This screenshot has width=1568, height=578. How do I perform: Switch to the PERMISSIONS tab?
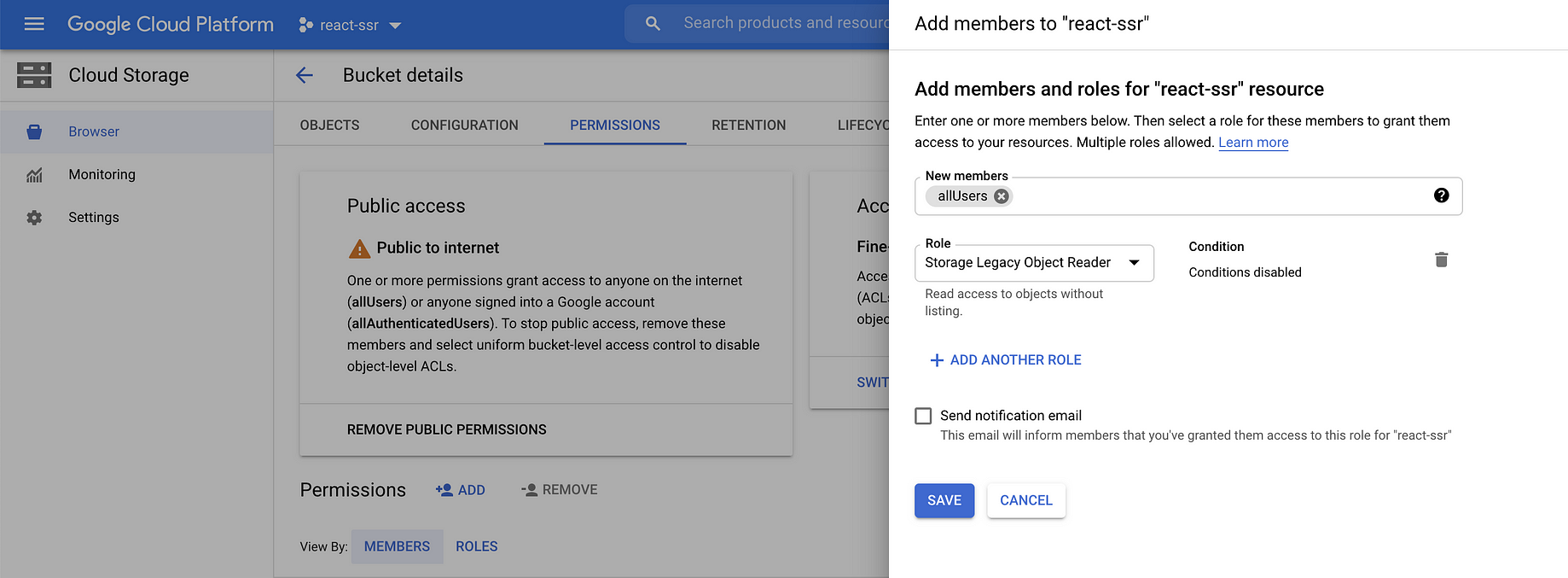[x=614, y=125]
